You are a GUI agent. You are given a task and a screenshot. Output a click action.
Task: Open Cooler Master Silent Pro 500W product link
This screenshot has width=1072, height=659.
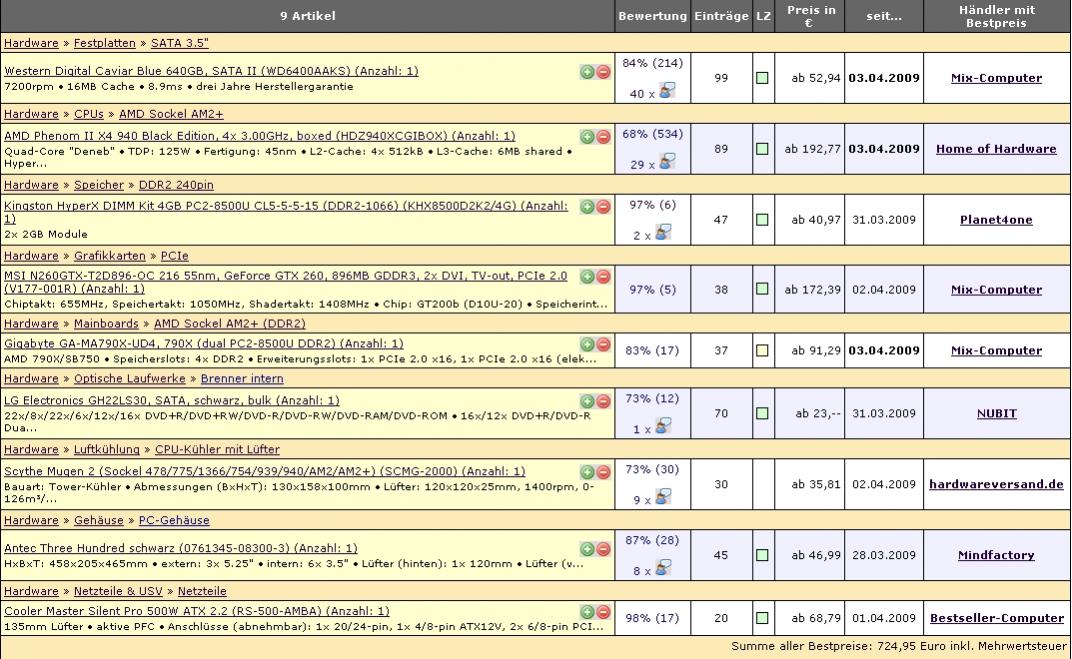197,611
